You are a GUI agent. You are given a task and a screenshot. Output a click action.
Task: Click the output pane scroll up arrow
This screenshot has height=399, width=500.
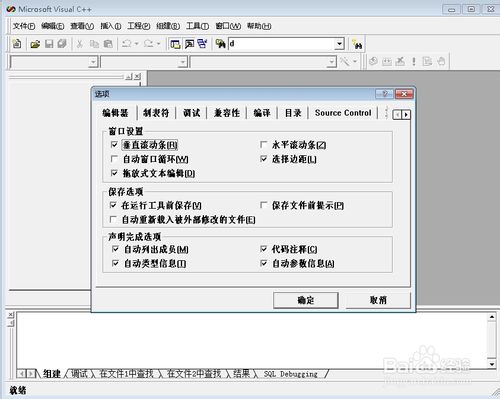click(x=492, y=317)
